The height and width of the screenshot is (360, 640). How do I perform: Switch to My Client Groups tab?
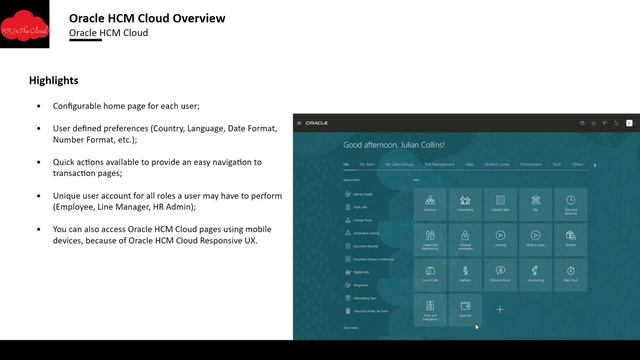coord(400,164)
